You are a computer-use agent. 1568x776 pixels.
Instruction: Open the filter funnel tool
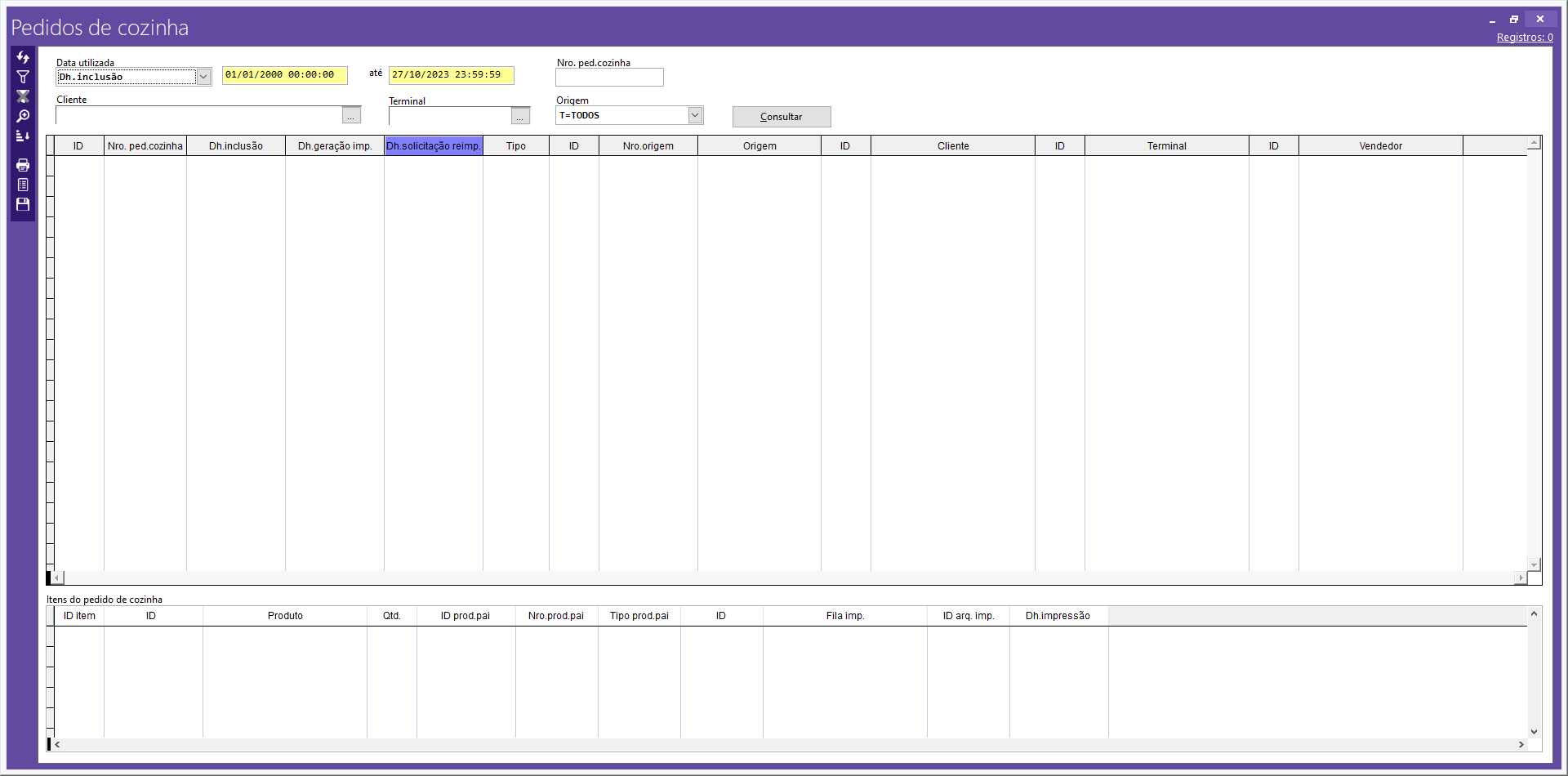coord(23,77)
